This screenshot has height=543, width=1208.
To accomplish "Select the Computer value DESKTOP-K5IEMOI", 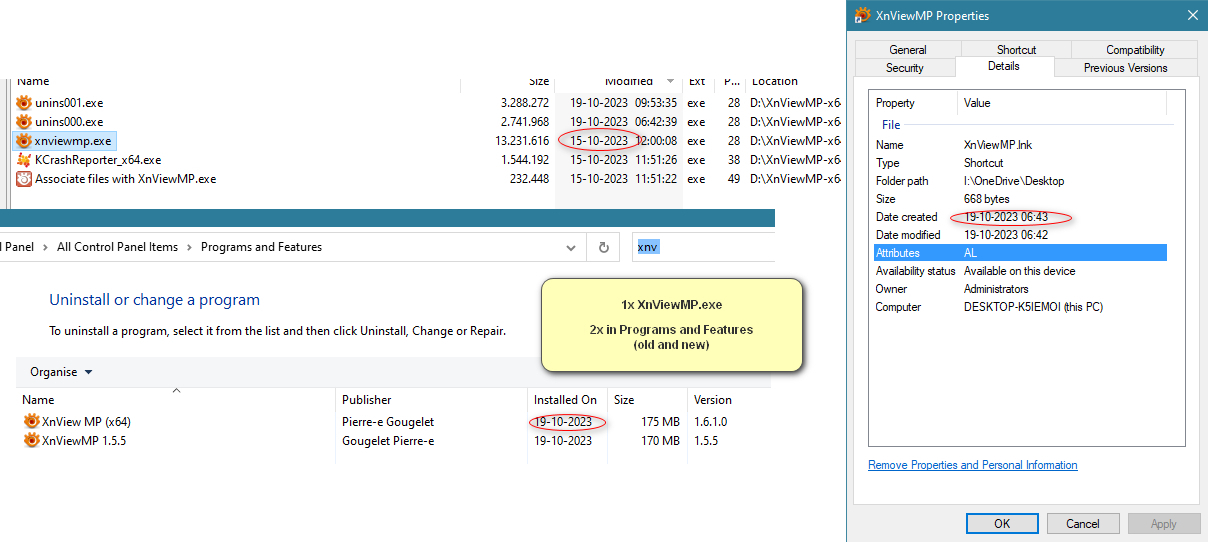I will [x=1033, y=307].
